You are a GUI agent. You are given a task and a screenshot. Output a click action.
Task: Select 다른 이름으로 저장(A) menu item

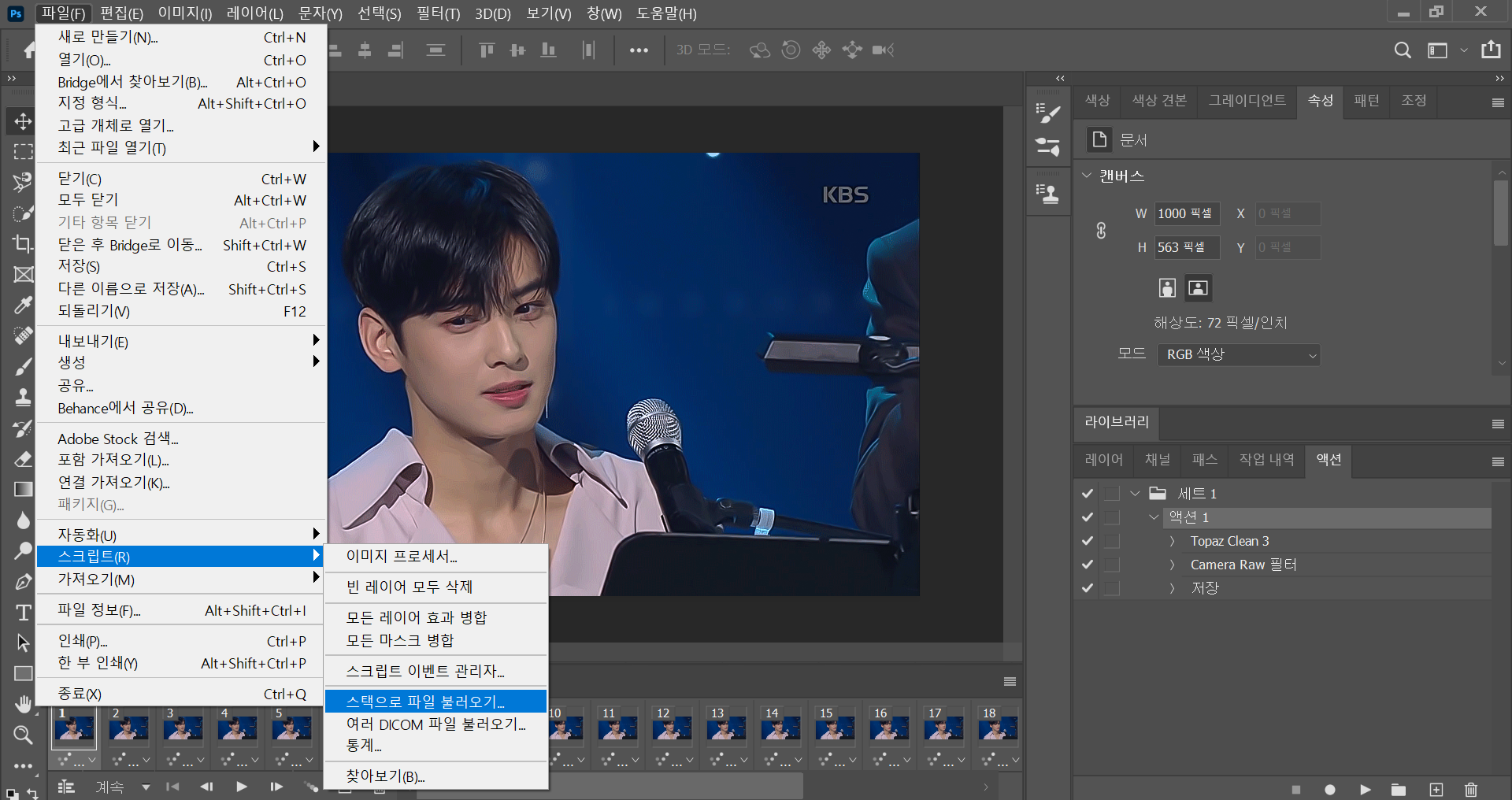[x=181, y=289]
